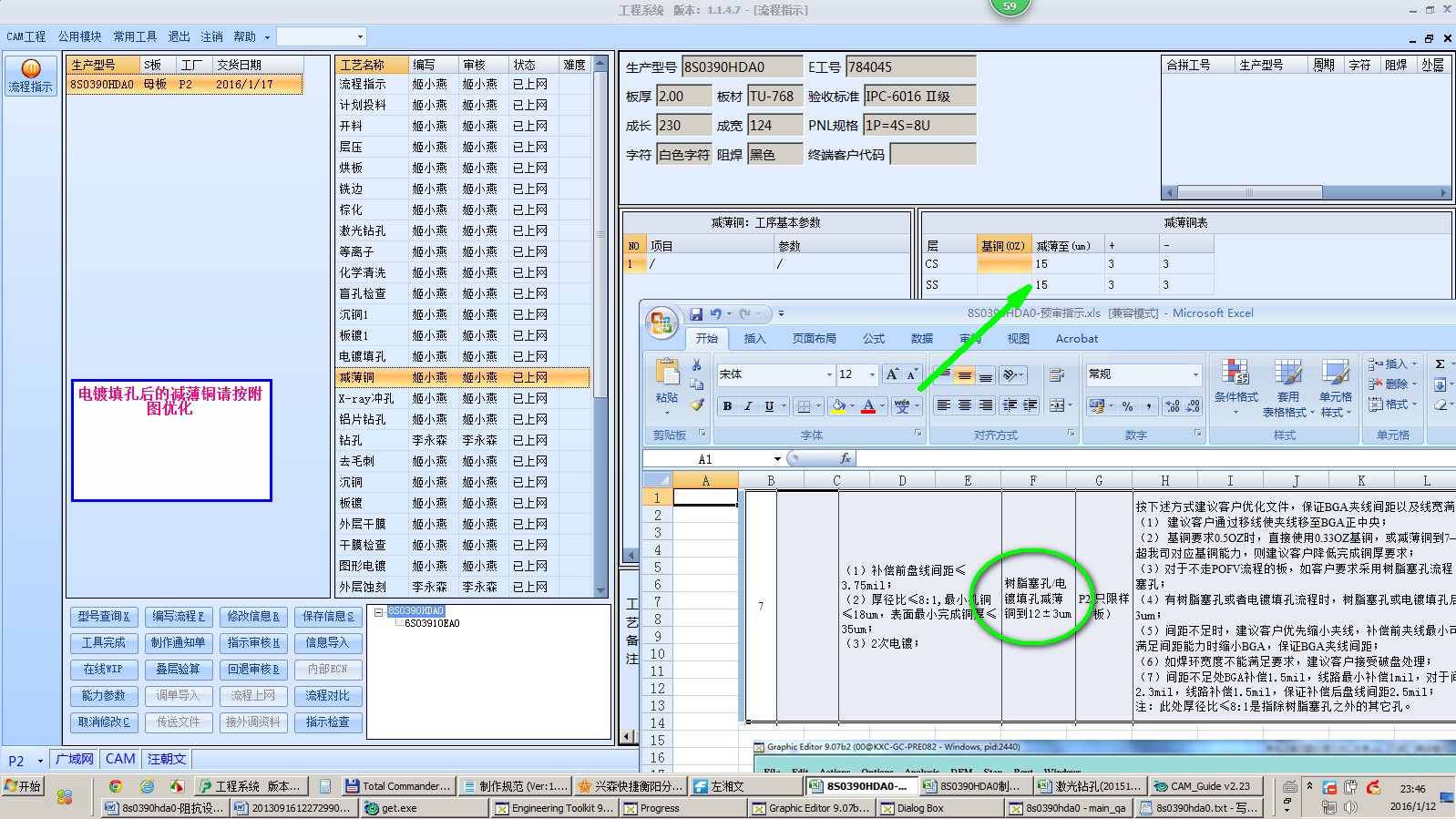This screenshot has width=1456, height=819.
Task: Open Chrome from the taskbar
Action: pyautogui.click(x=115, y=786)
